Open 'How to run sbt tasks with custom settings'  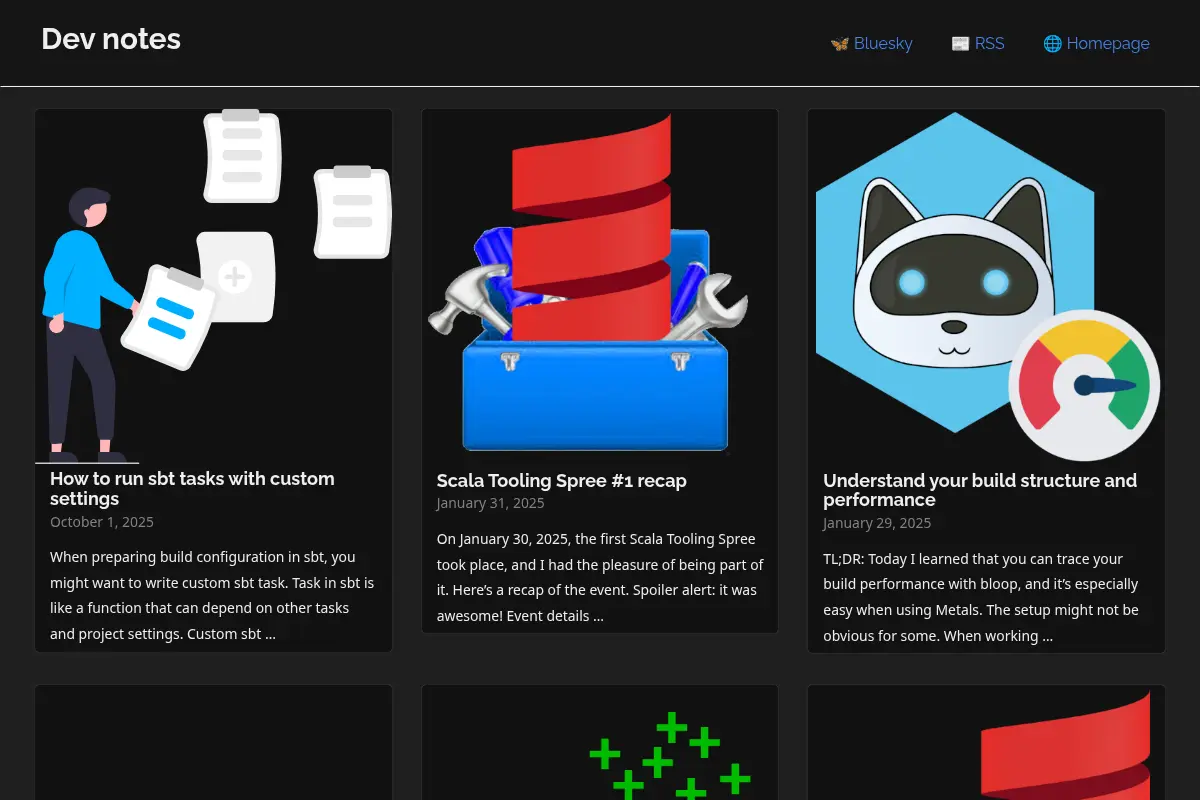click(x=192, y=489)
